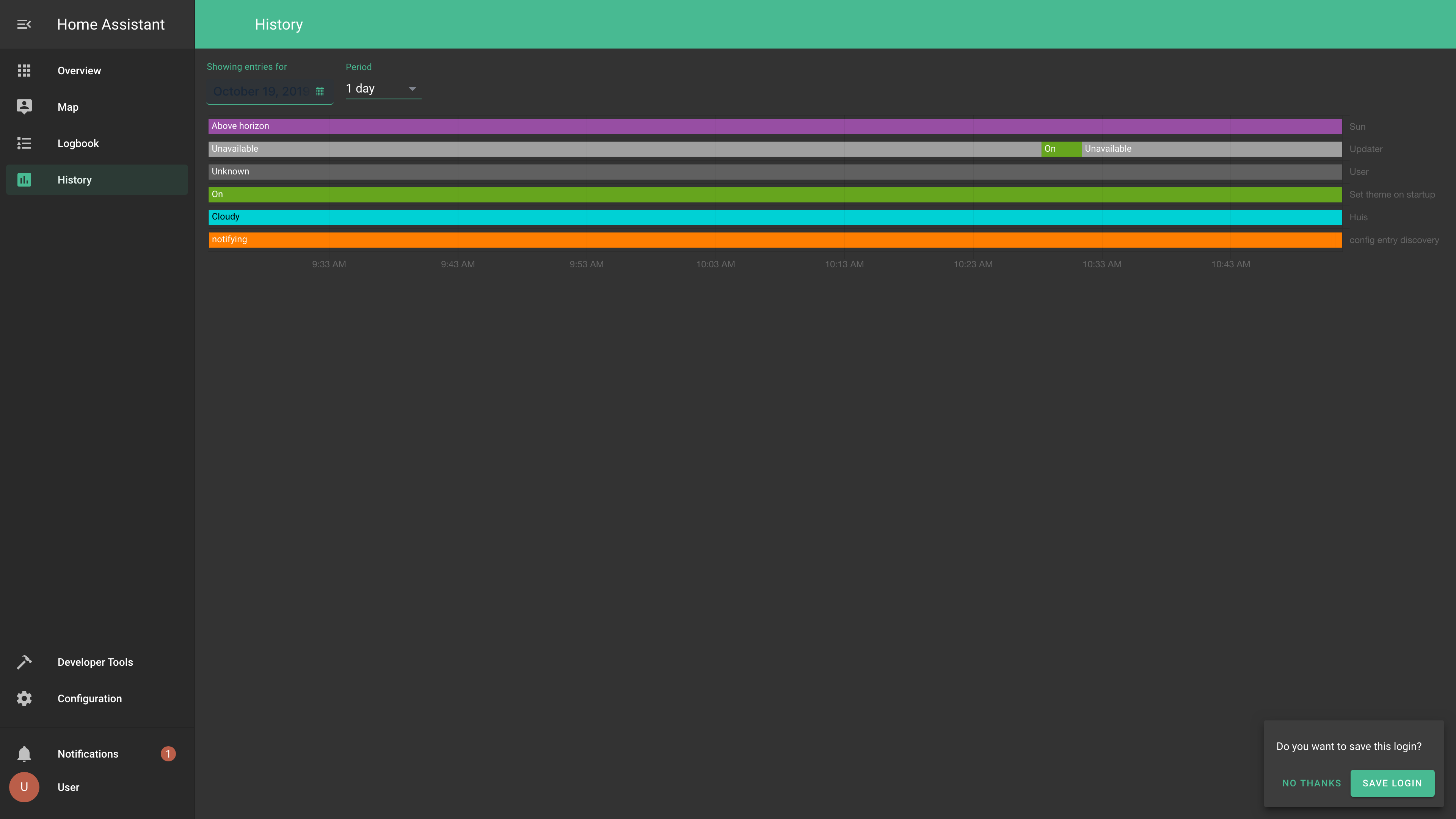Click the Developer Tools hammer icon
1456x819 pixels.
24,662
